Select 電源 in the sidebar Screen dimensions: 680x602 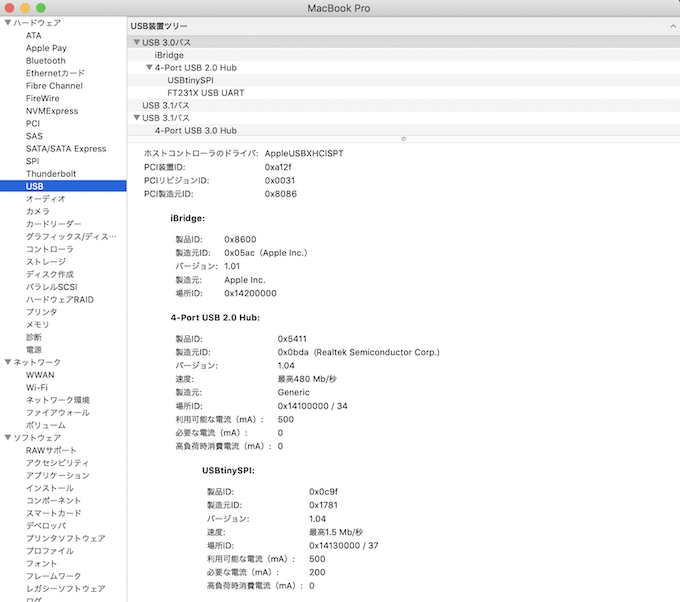tap(34, 350)
